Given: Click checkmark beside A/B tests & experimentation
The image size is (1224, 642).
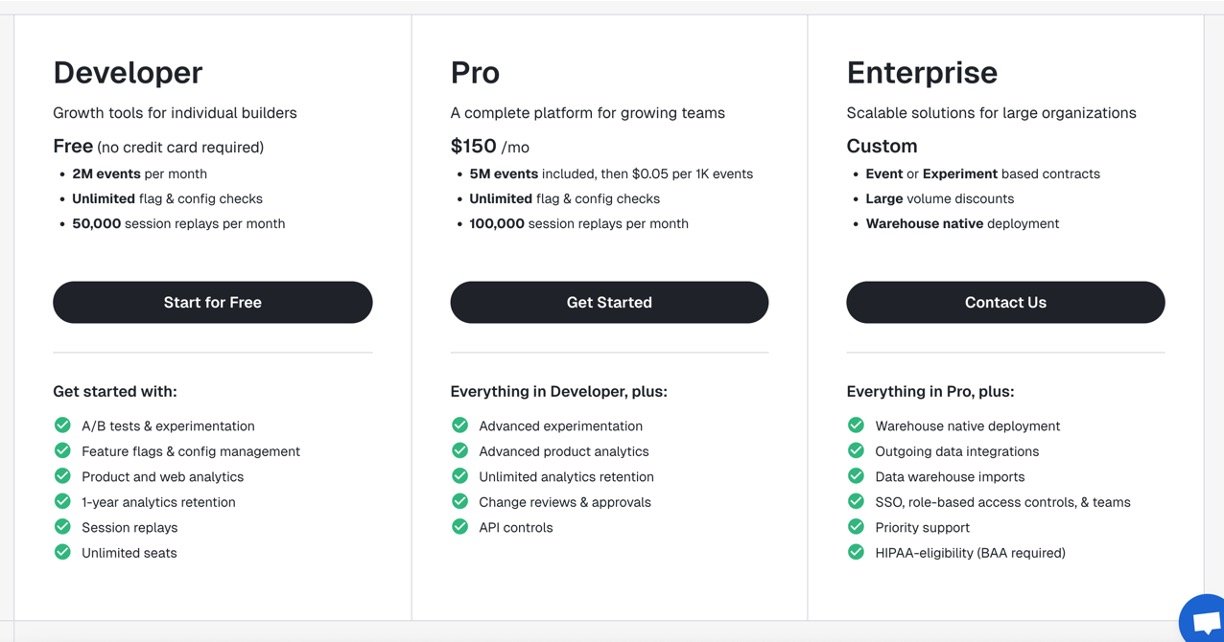Looking at the screenshot, I should coord(62,425).
